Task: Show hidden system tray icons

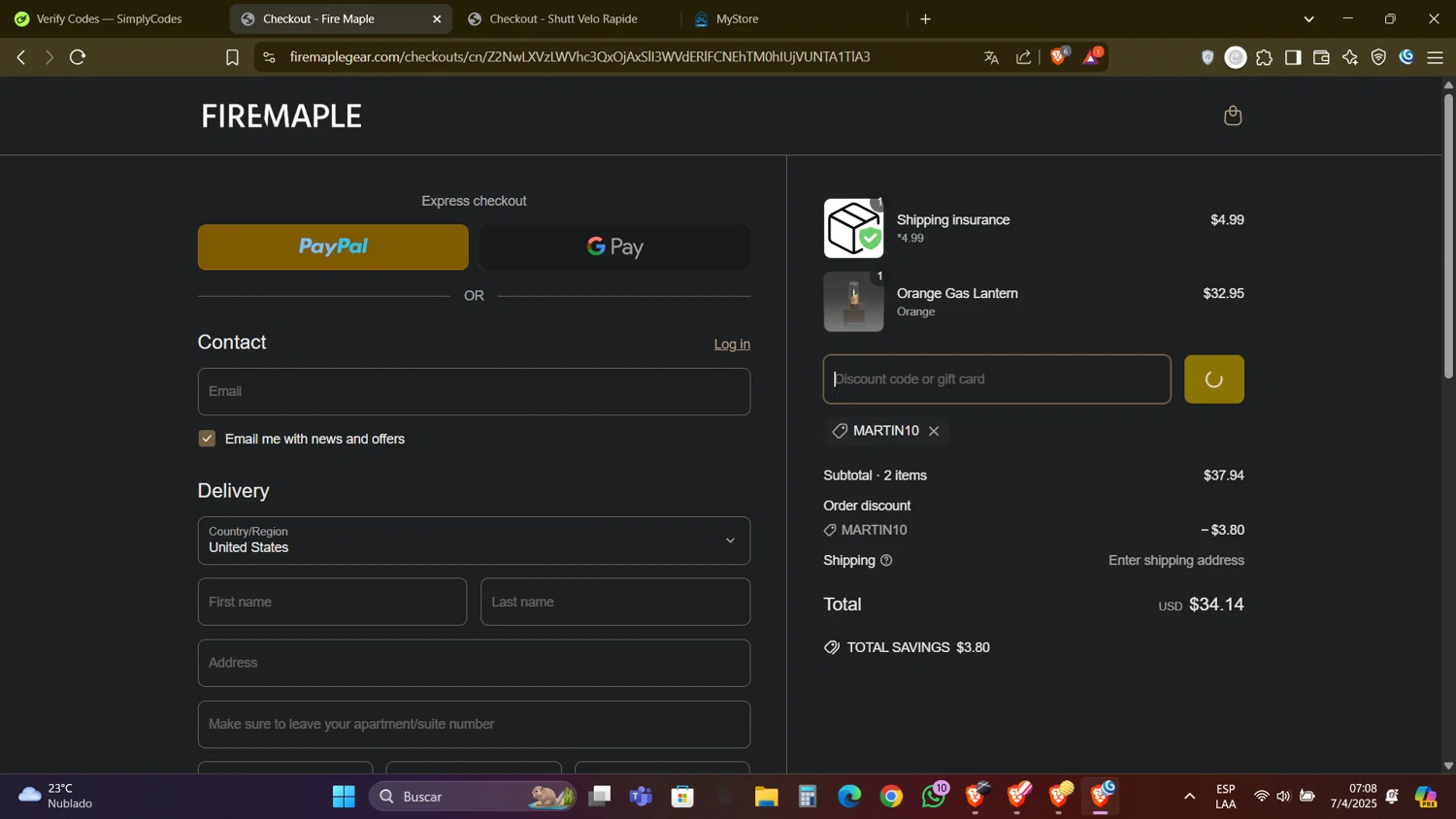Action: (x=1189, y=797)
